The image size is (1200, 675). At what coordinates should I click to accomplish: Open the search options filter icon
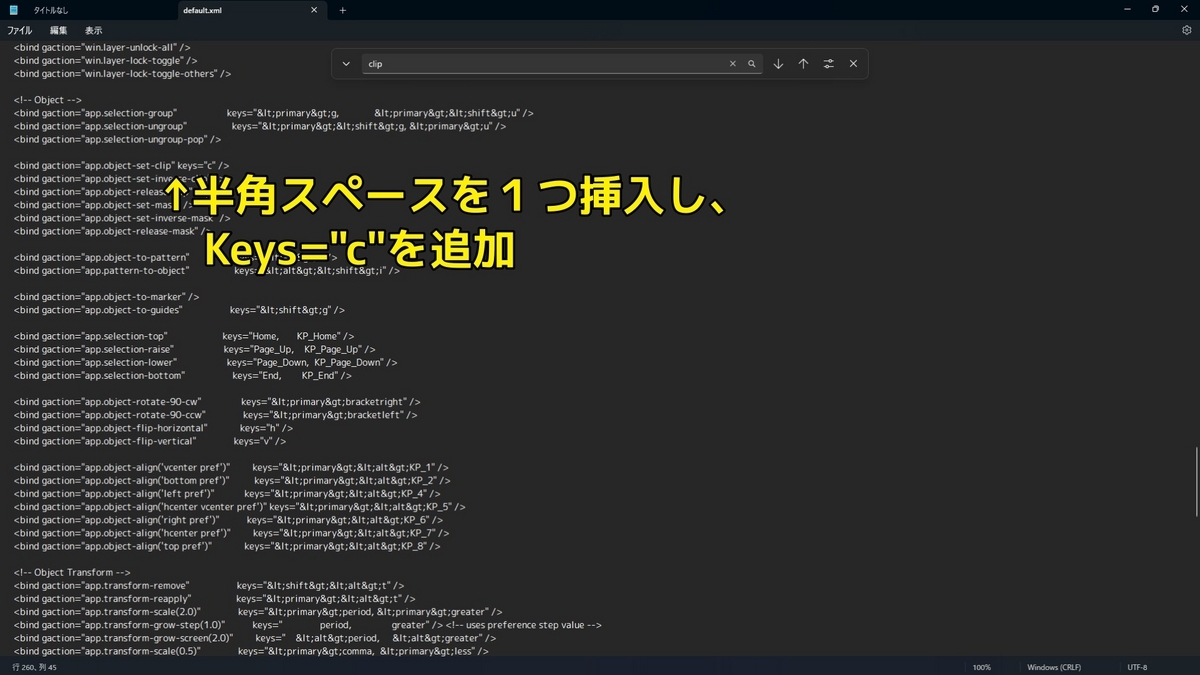point(828,63)
